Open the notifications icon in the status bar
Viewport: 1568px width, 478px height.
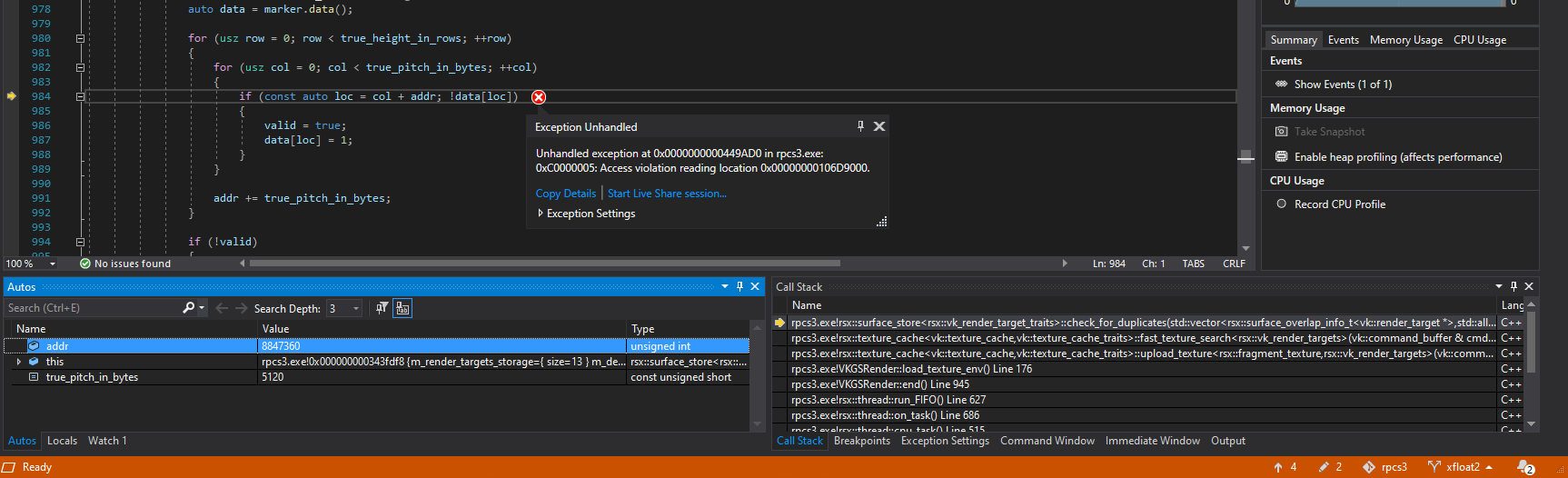[x=1525, y=467]
